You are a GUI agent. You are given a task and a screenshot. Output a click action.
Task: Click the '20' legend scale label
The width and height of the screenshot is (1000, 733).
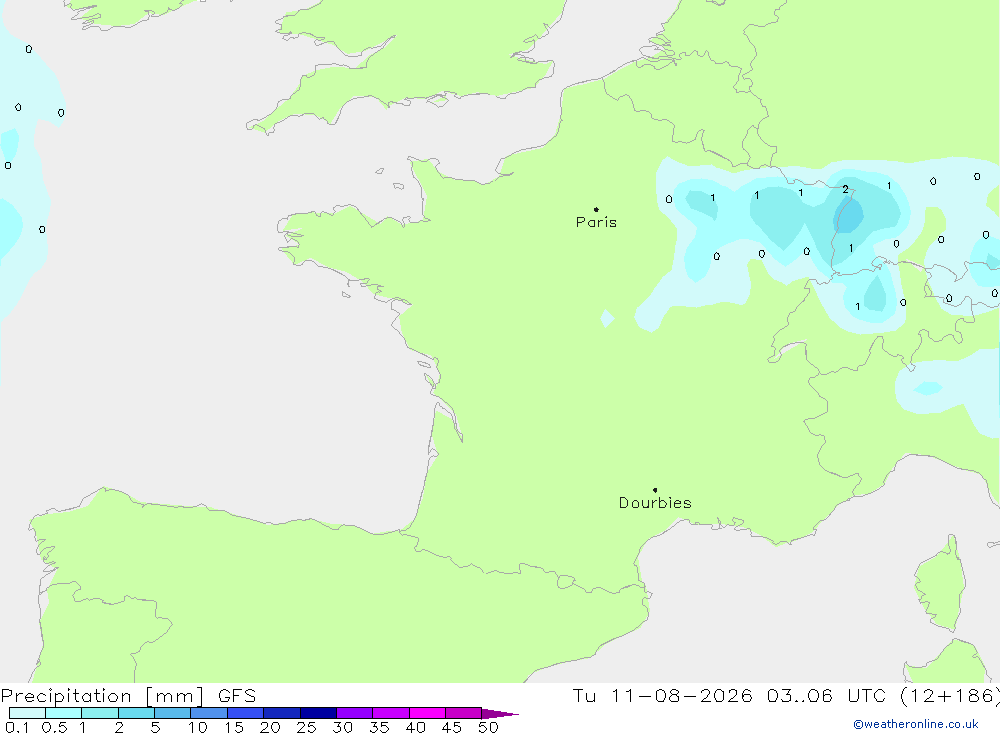tap(270, 727)
